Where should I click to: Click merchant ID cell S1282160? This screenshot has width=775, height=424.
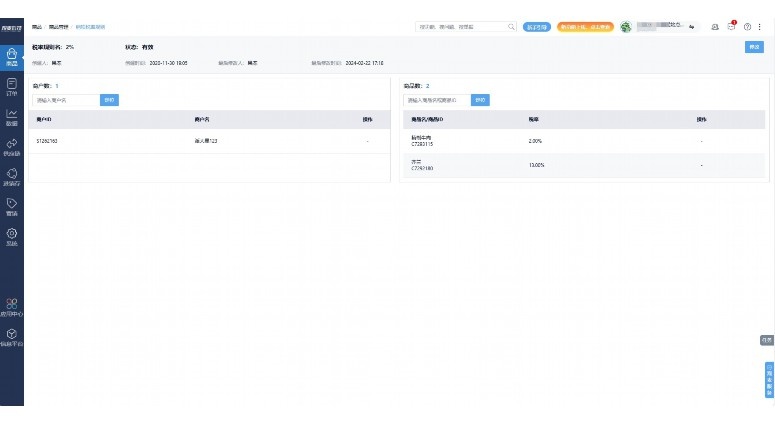coord(47,141)
